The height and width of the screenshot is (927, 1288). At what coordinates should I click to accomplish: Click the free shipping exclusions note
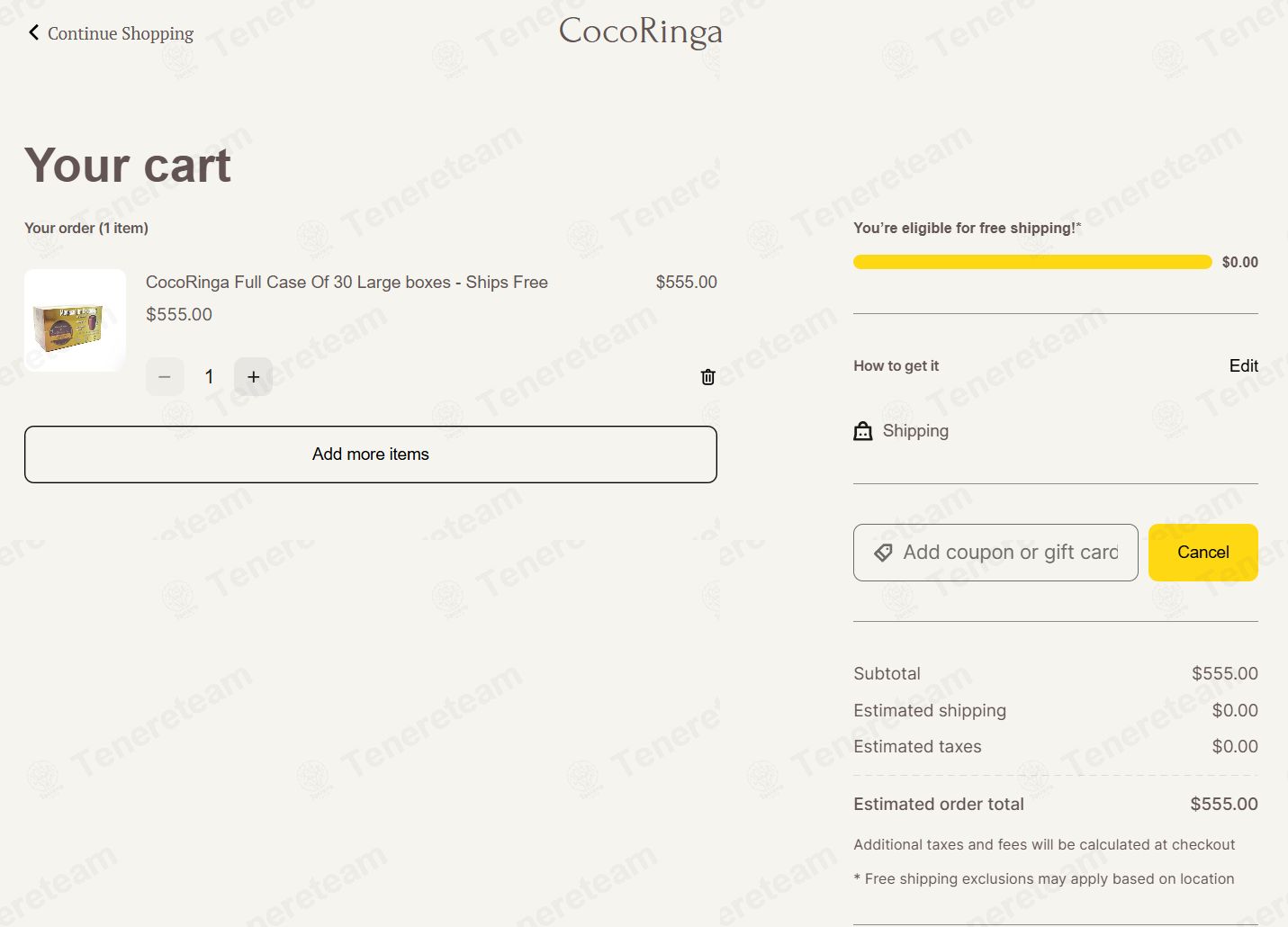pyautogui.click(x=1044, y=878)
